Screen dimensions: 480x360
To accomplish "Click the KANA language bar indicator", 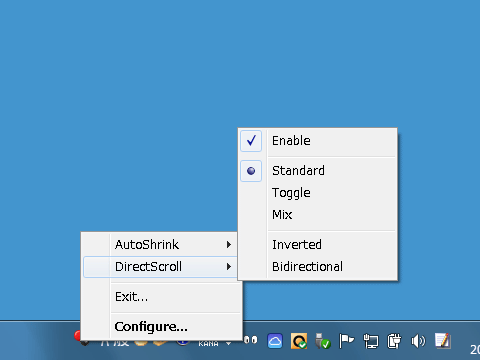I will [x=208, y=344].
